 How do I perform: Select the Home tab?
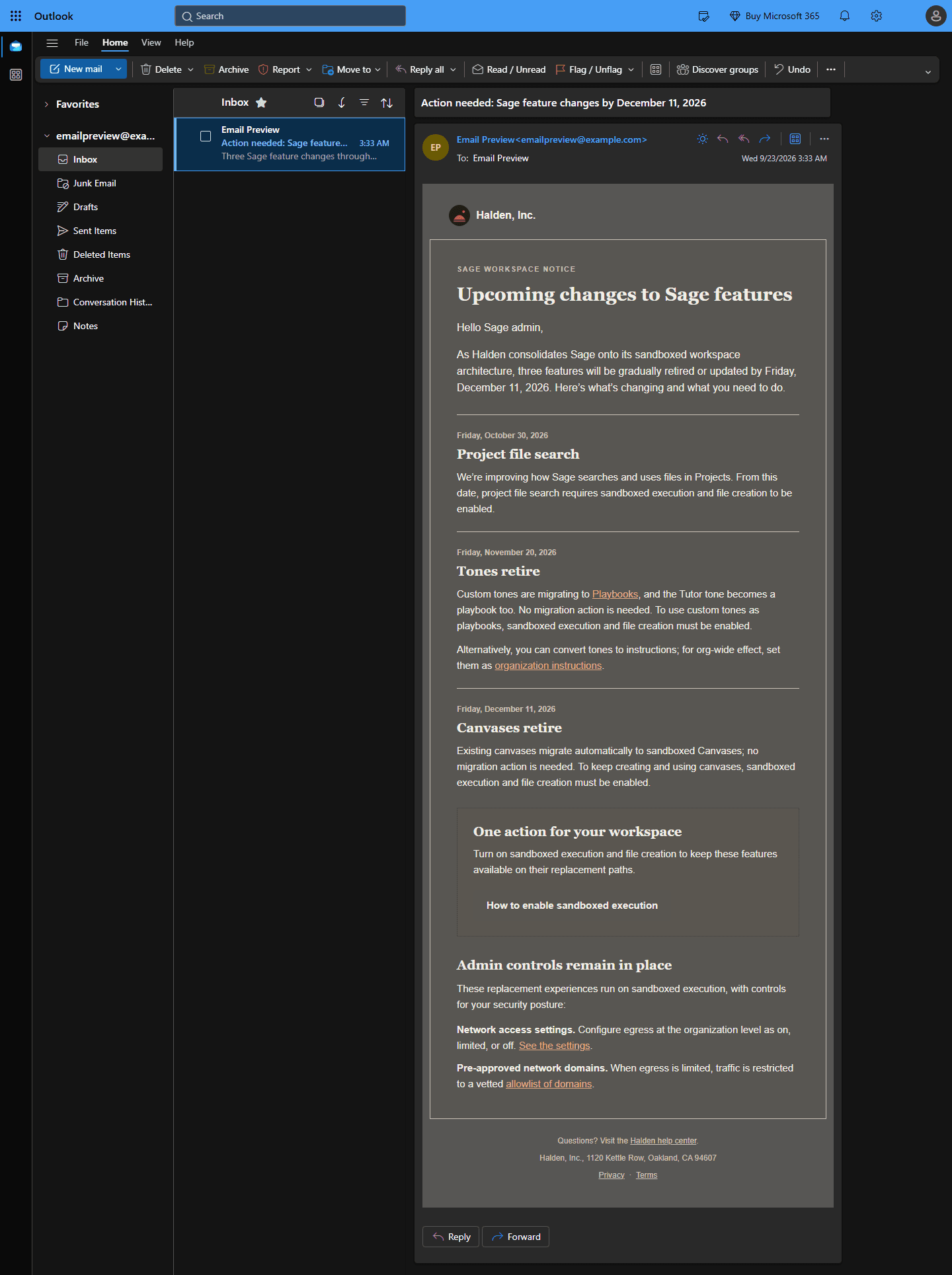[x=115, y=42]
